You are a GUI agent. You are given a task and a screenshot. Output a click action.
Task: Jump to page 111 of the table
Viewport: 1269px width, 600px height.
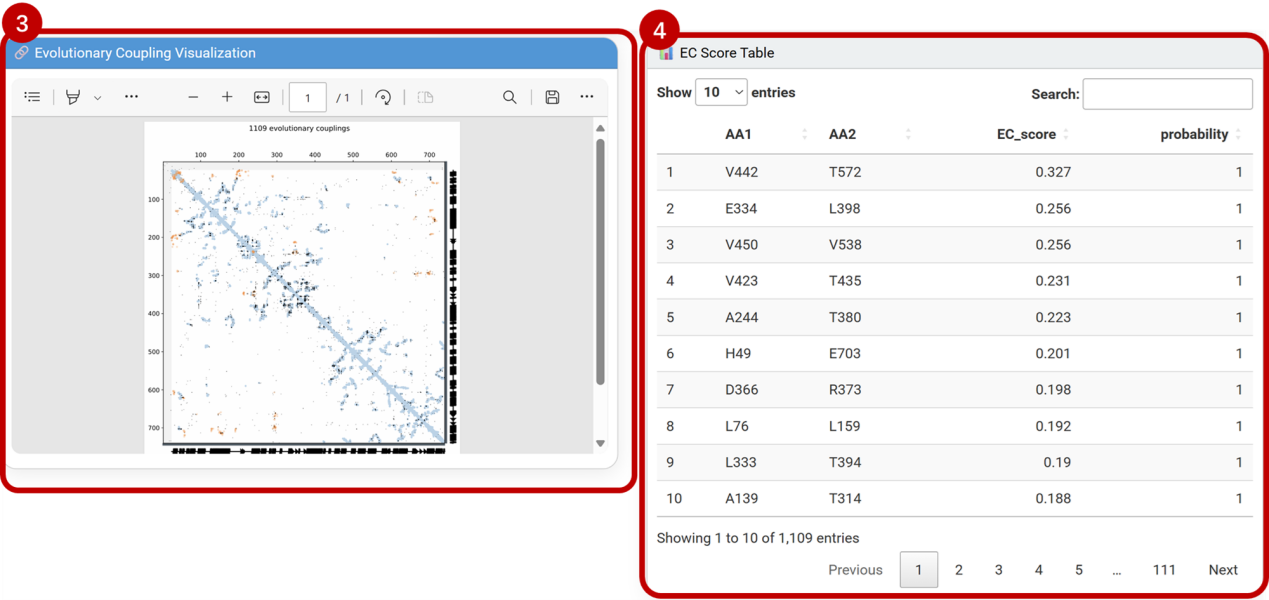[1163, 570]
